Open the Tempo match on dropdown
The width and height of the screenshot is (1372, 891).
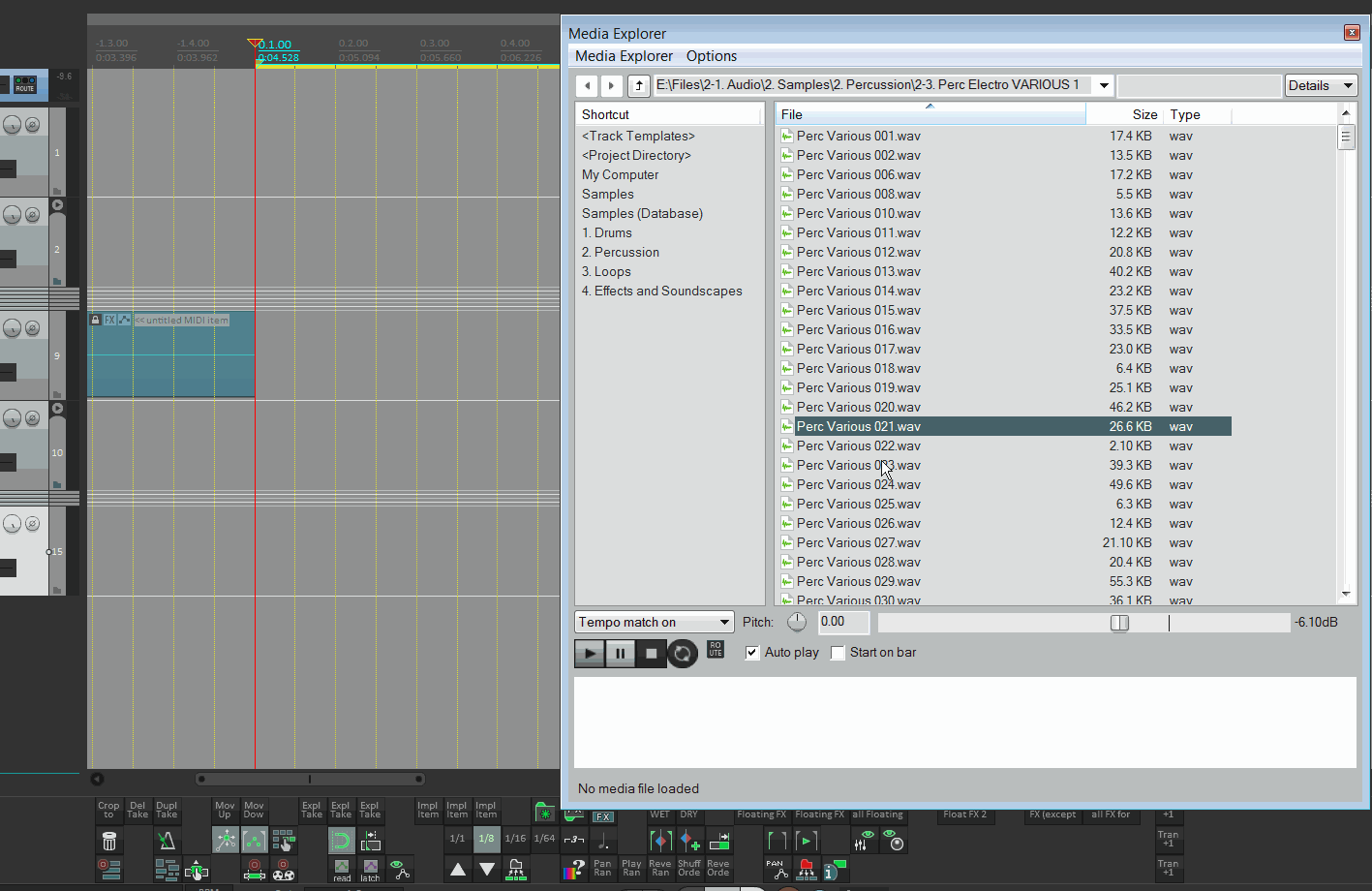[655, 622]
